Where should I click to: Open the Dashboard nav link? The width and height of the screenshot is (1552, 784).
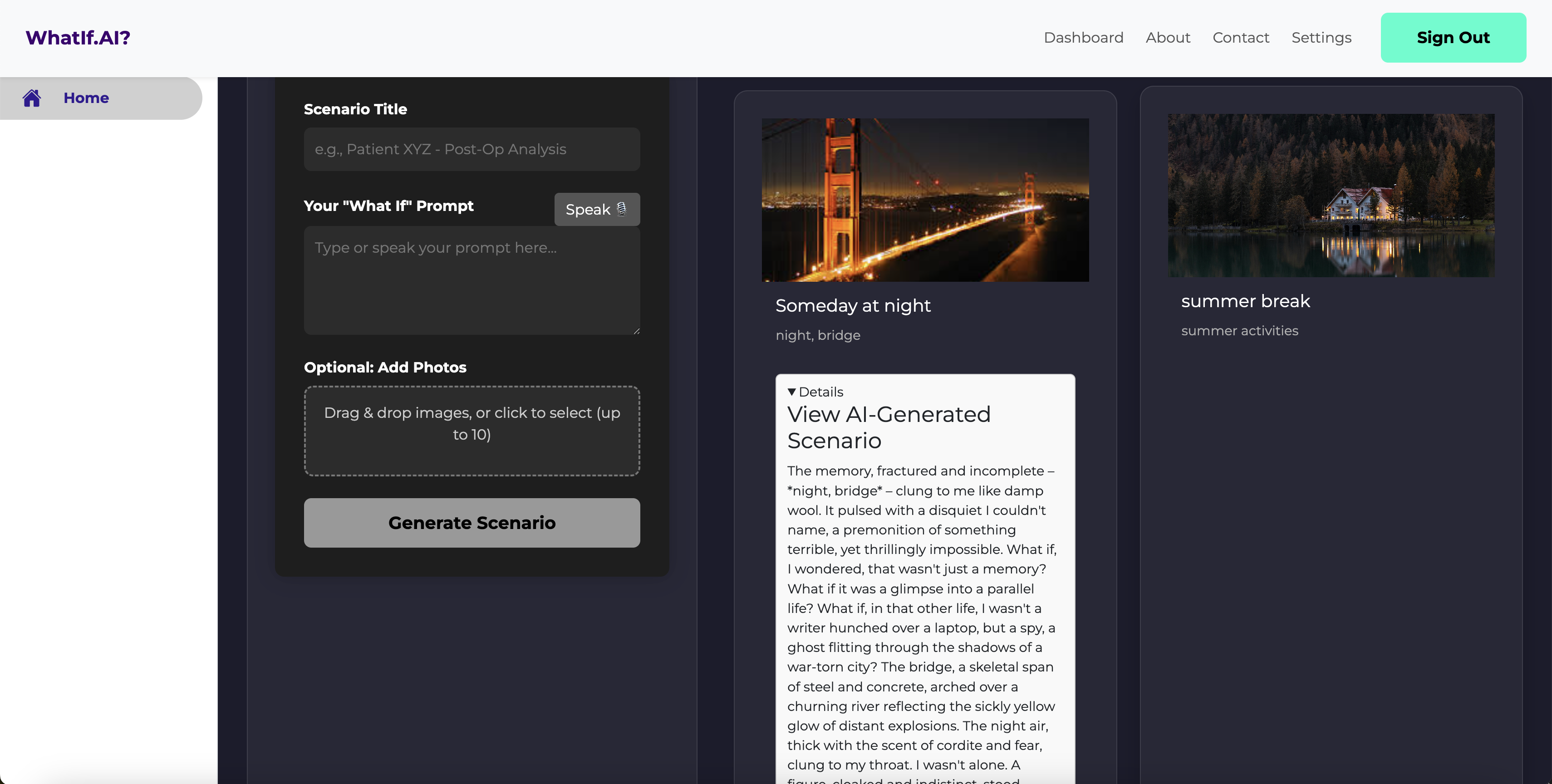click(x=1083, y=37)
